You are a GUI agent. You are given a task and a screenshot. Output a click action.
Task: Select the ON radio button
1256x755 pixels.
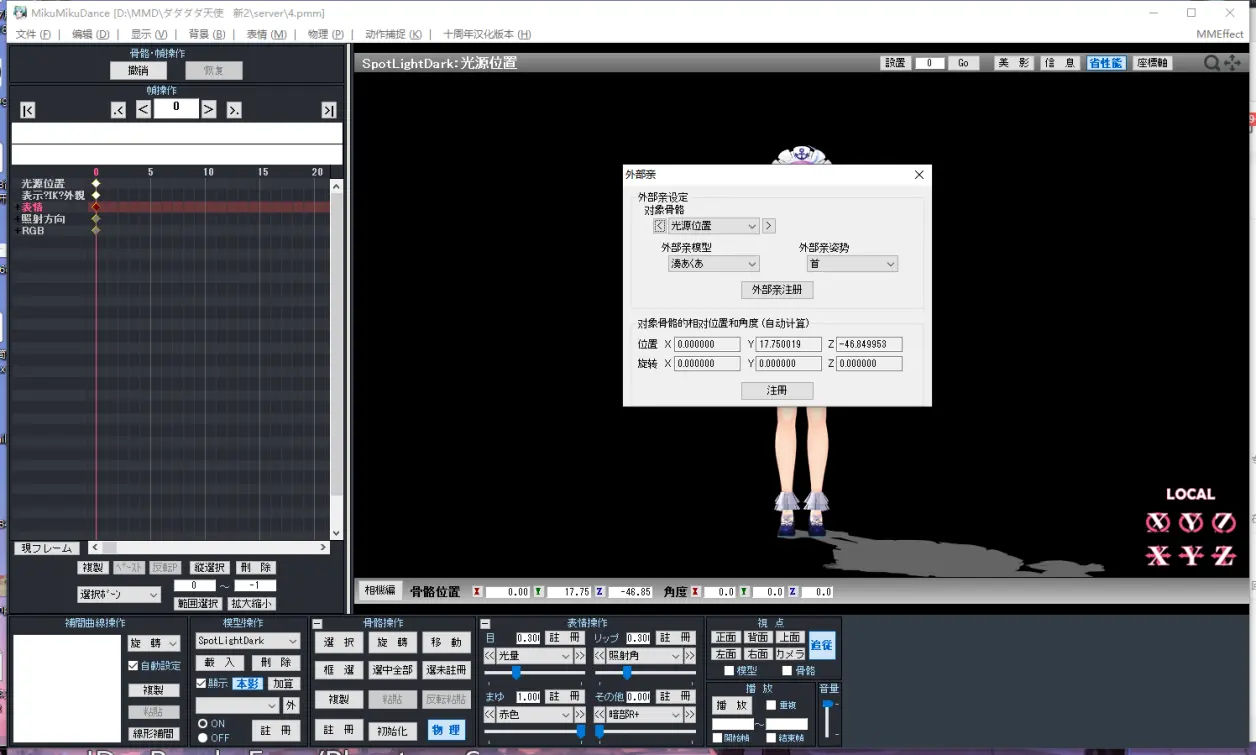[203, 723]
